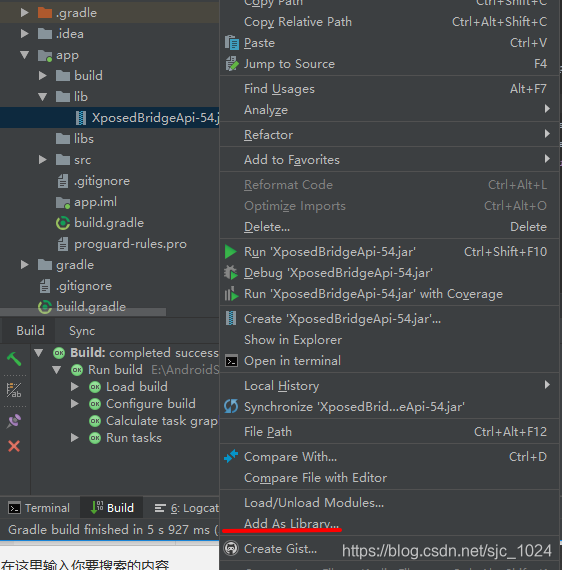Open the 6: Logcat tool window tab
Image resolution: width=562 pixels, height=570 pixels.
pos(186,508)
